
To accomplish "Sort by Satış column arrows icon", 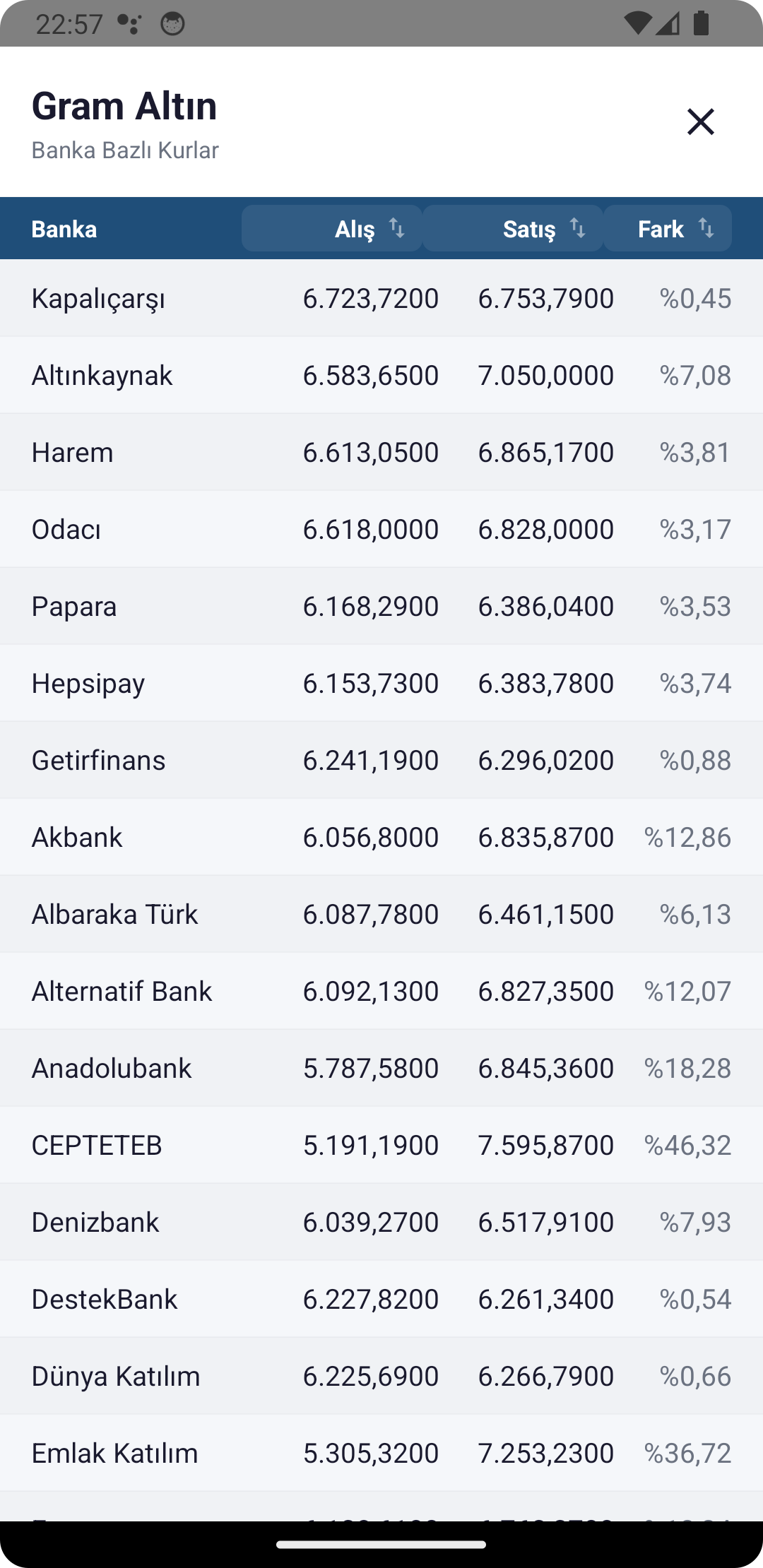I will tap(578, 228).
